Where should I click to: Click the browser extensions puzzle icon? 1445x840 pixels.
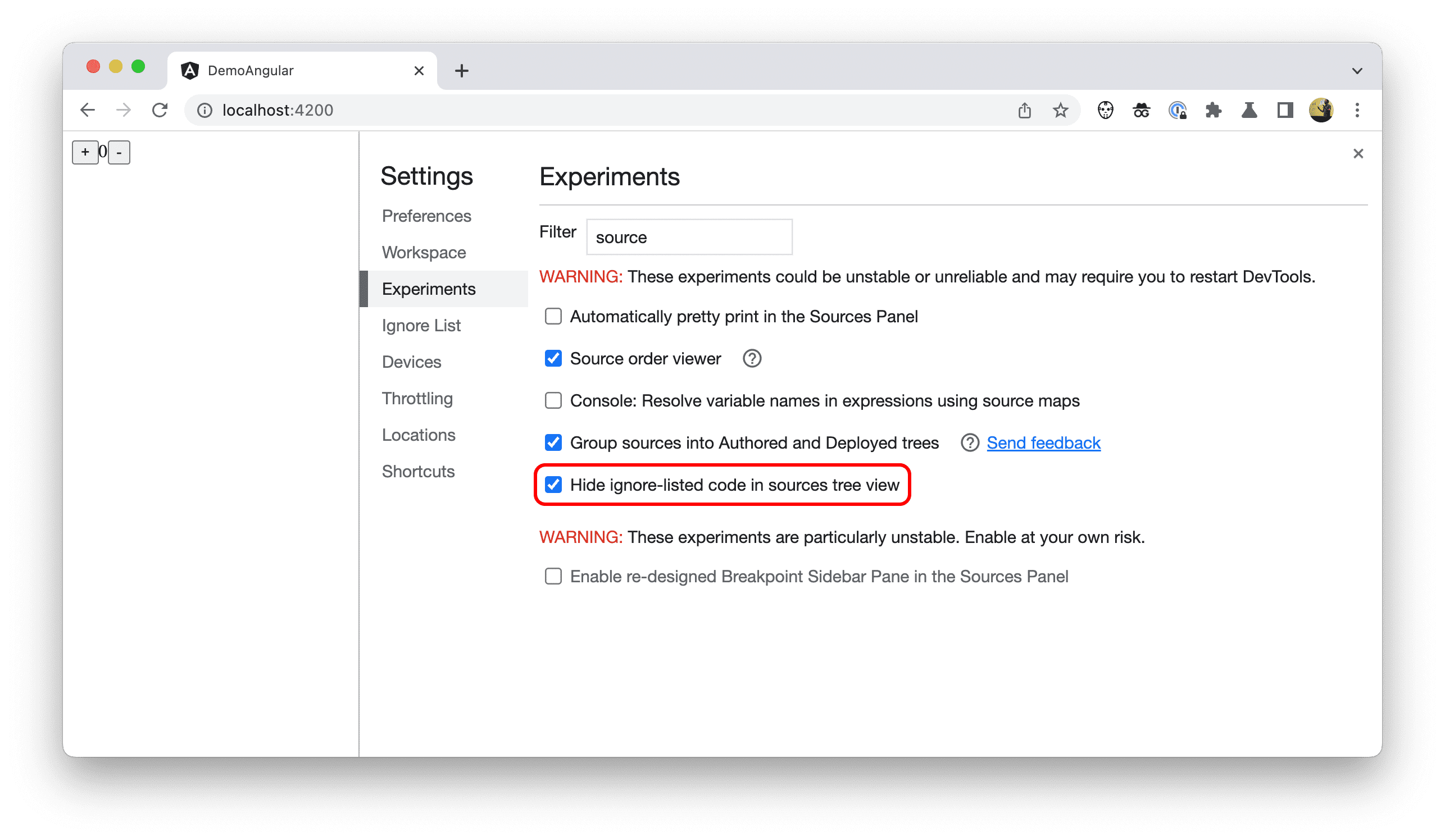[x=1213, y=109]
